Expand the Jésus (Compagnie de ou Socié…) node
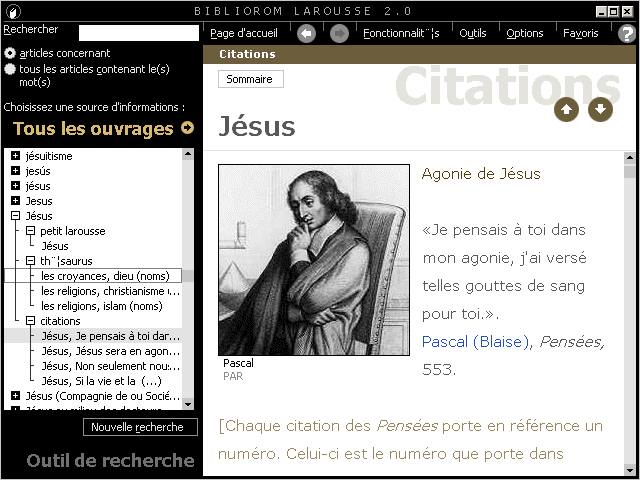 (x=16, y=396)
